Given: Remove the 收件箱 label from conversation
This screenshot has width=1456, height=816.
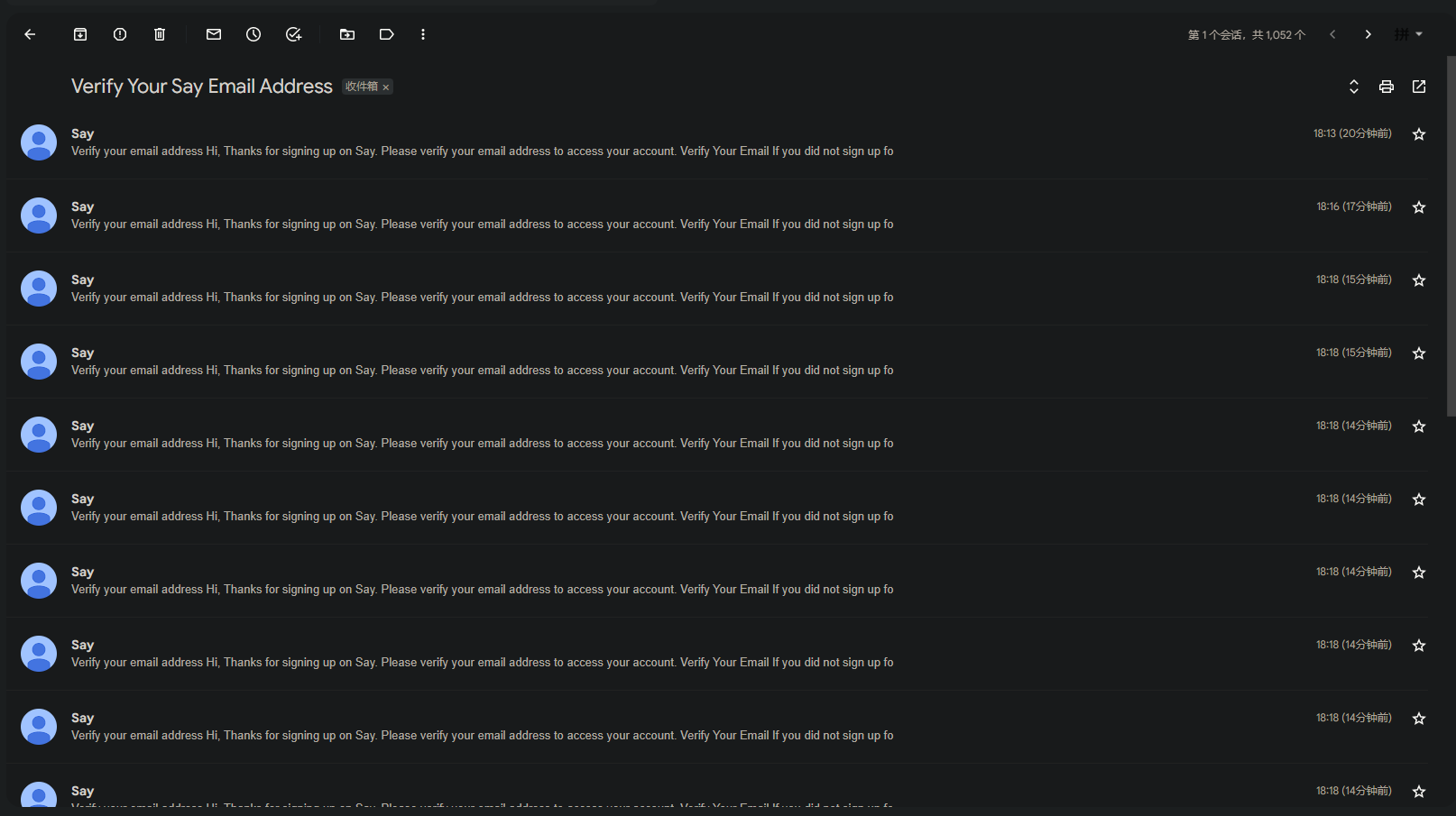Looking at the screenshot, I should point(386,87).
